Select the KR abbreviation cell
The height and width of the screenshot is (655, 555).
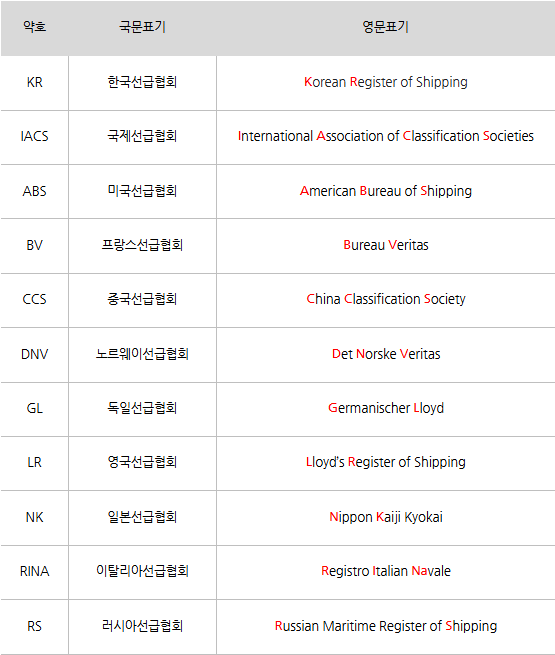(x=35, y=83)
